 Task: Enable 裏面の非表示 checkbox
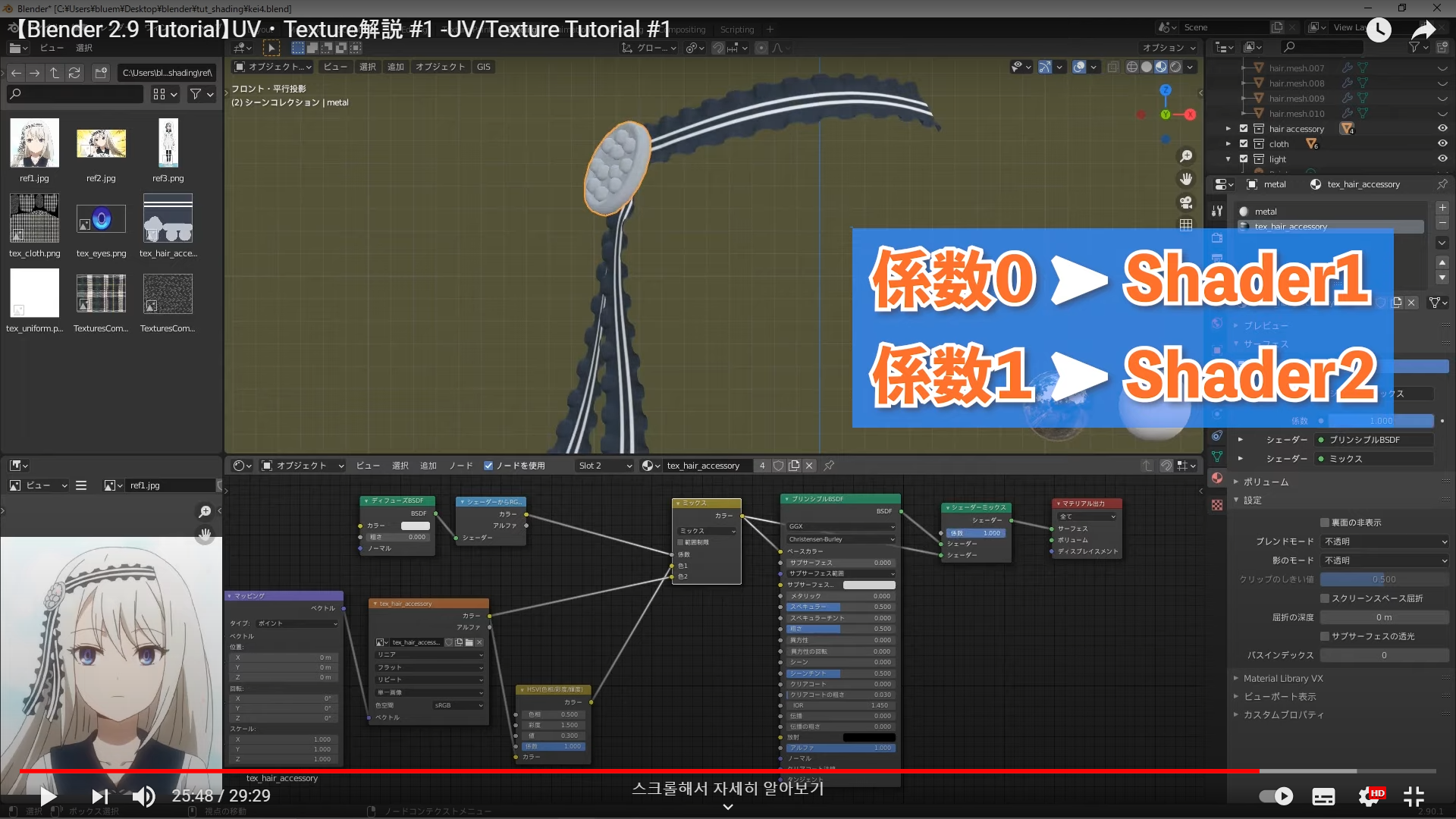pos(1325,522)
